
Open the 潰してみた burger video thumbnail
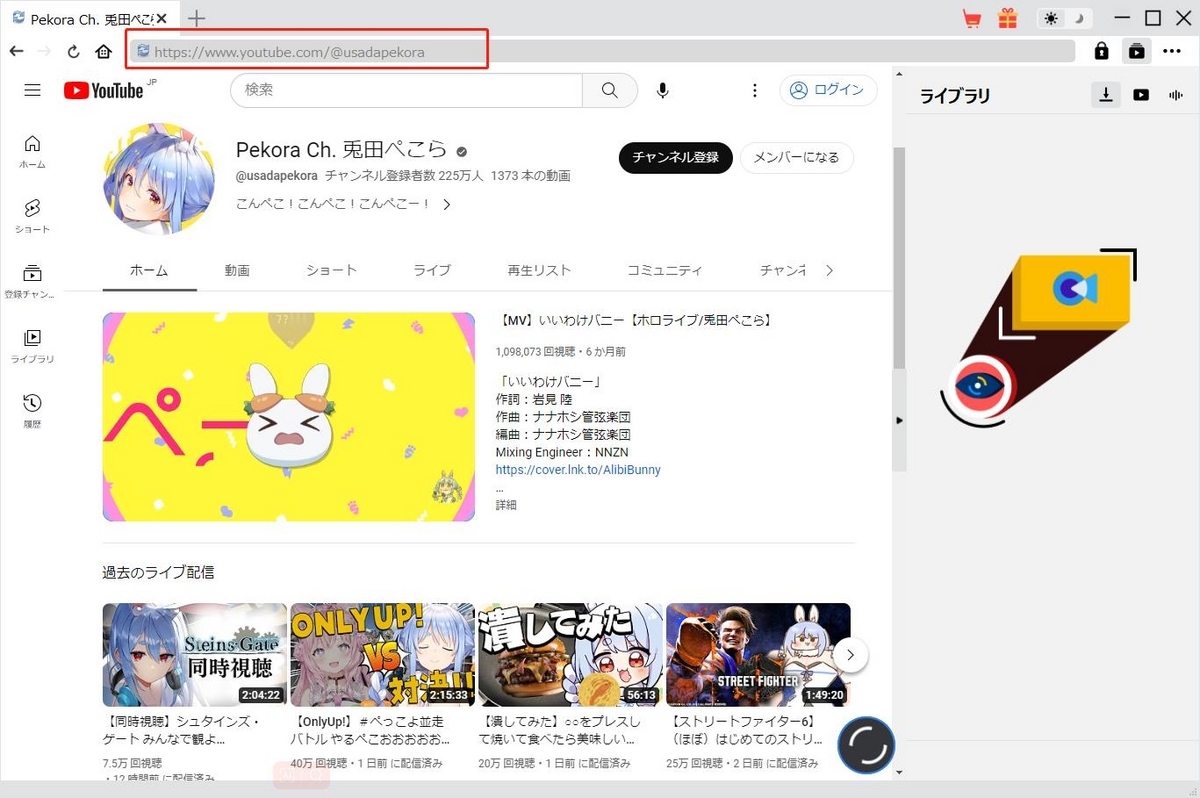[x=570, y=655]
